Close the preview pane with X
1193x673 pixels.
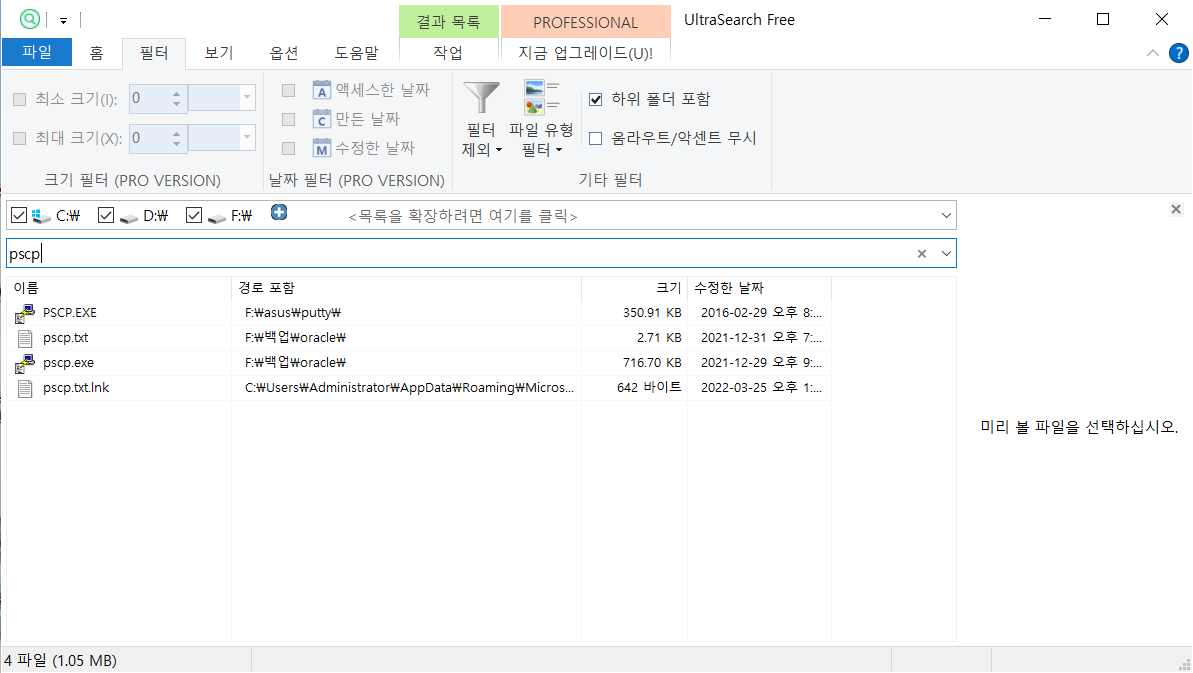[1176, 209]
